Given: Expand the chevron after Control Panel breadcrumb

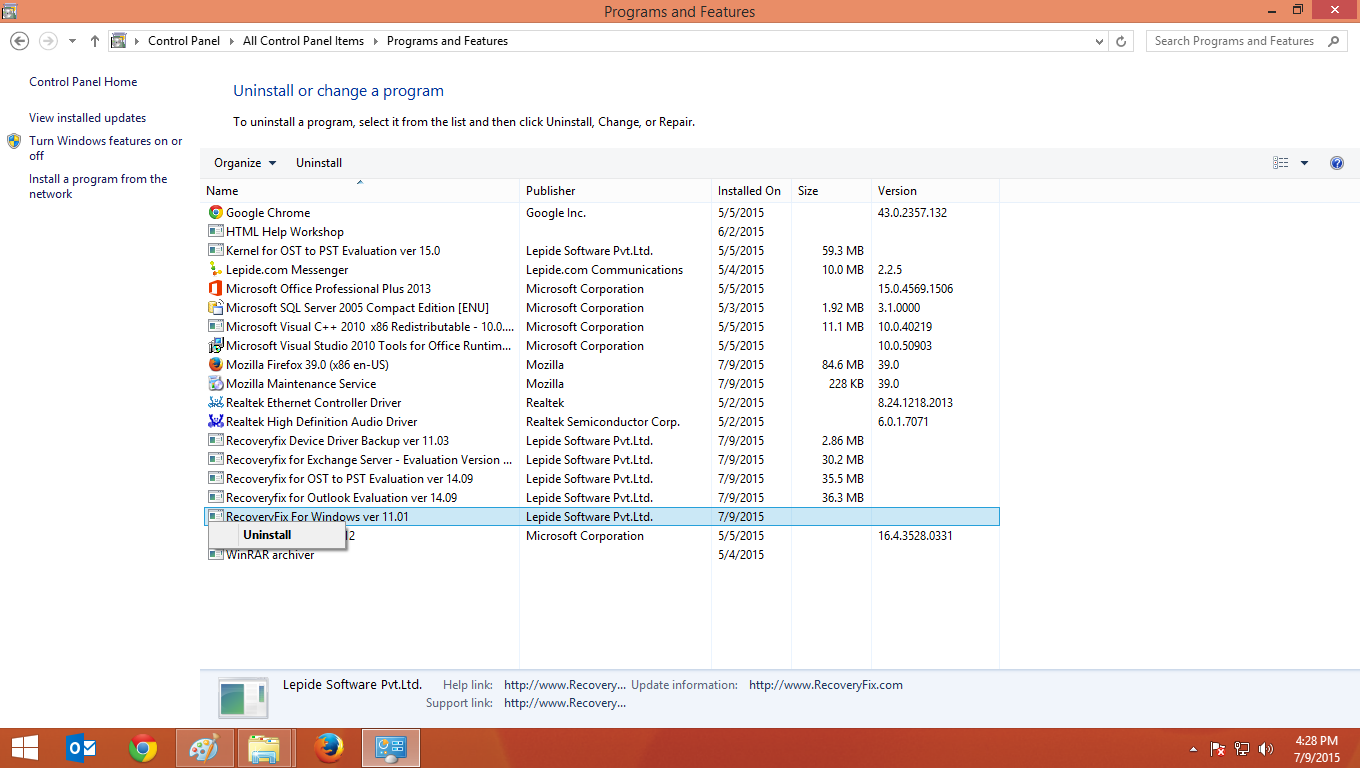Looking at the screenshot, I should point(233,41).
